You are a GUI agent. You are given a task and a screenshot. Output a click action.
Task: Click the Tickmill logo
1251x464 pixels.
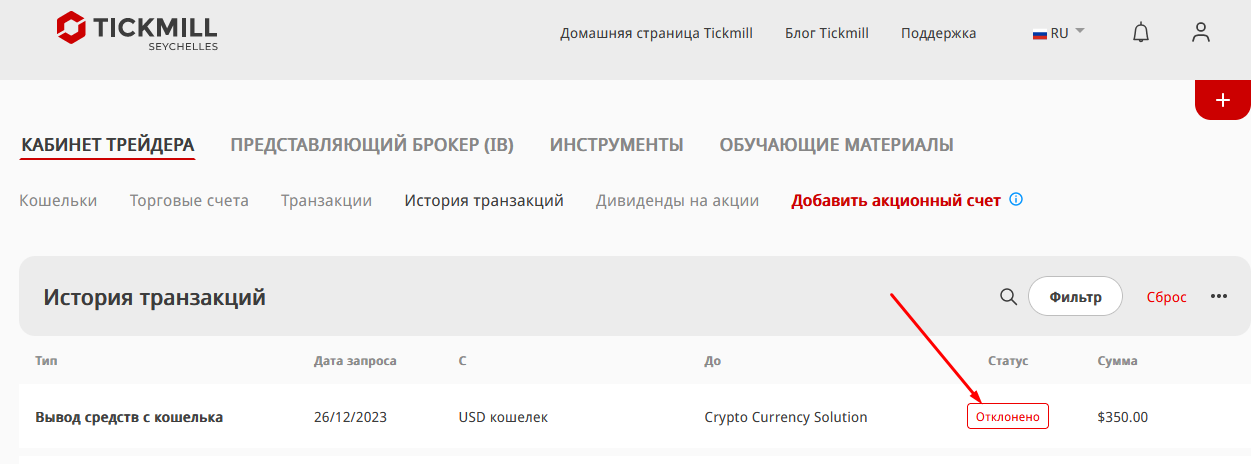(137, 31)
